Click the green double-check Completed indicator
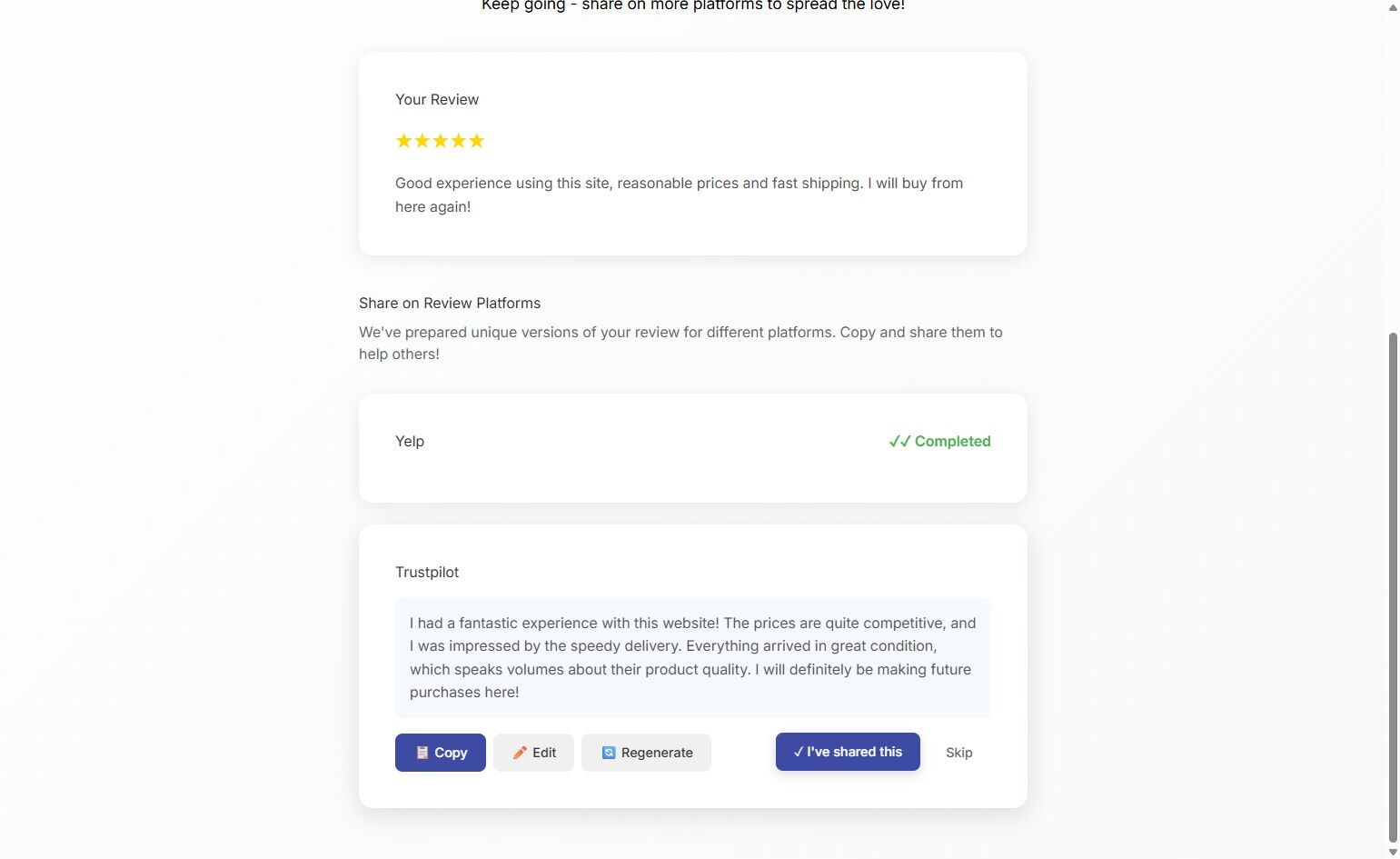 (x=939, y=441)
